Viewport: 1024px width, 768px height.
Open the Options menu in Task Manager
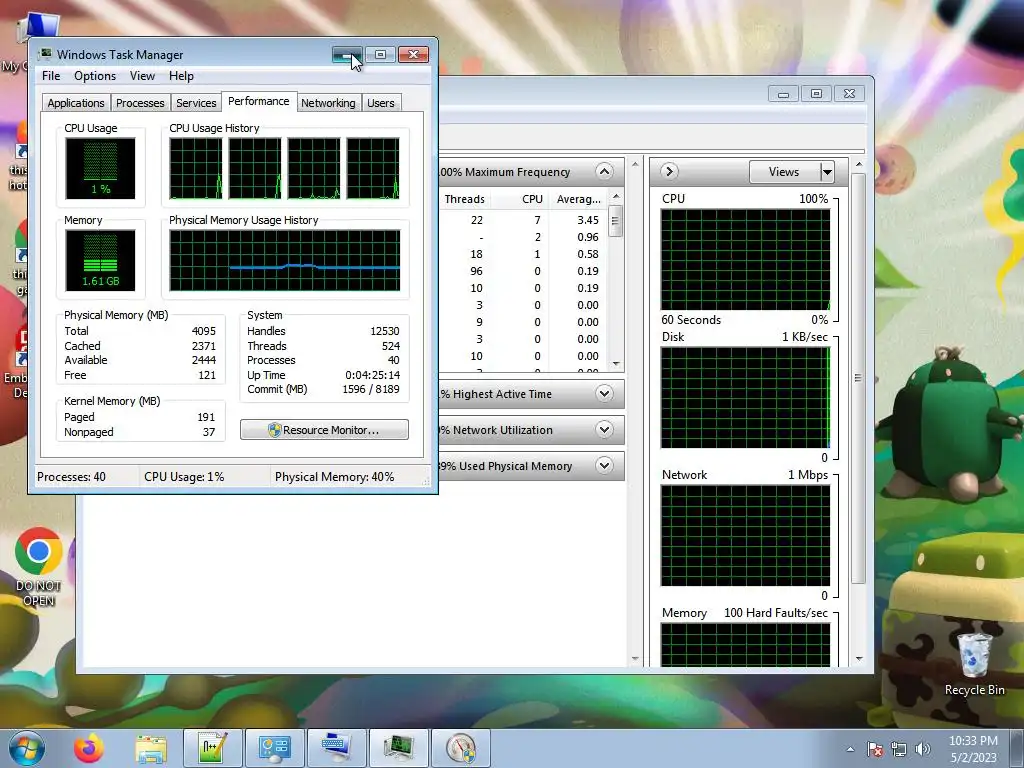click(x=95, y=76)
